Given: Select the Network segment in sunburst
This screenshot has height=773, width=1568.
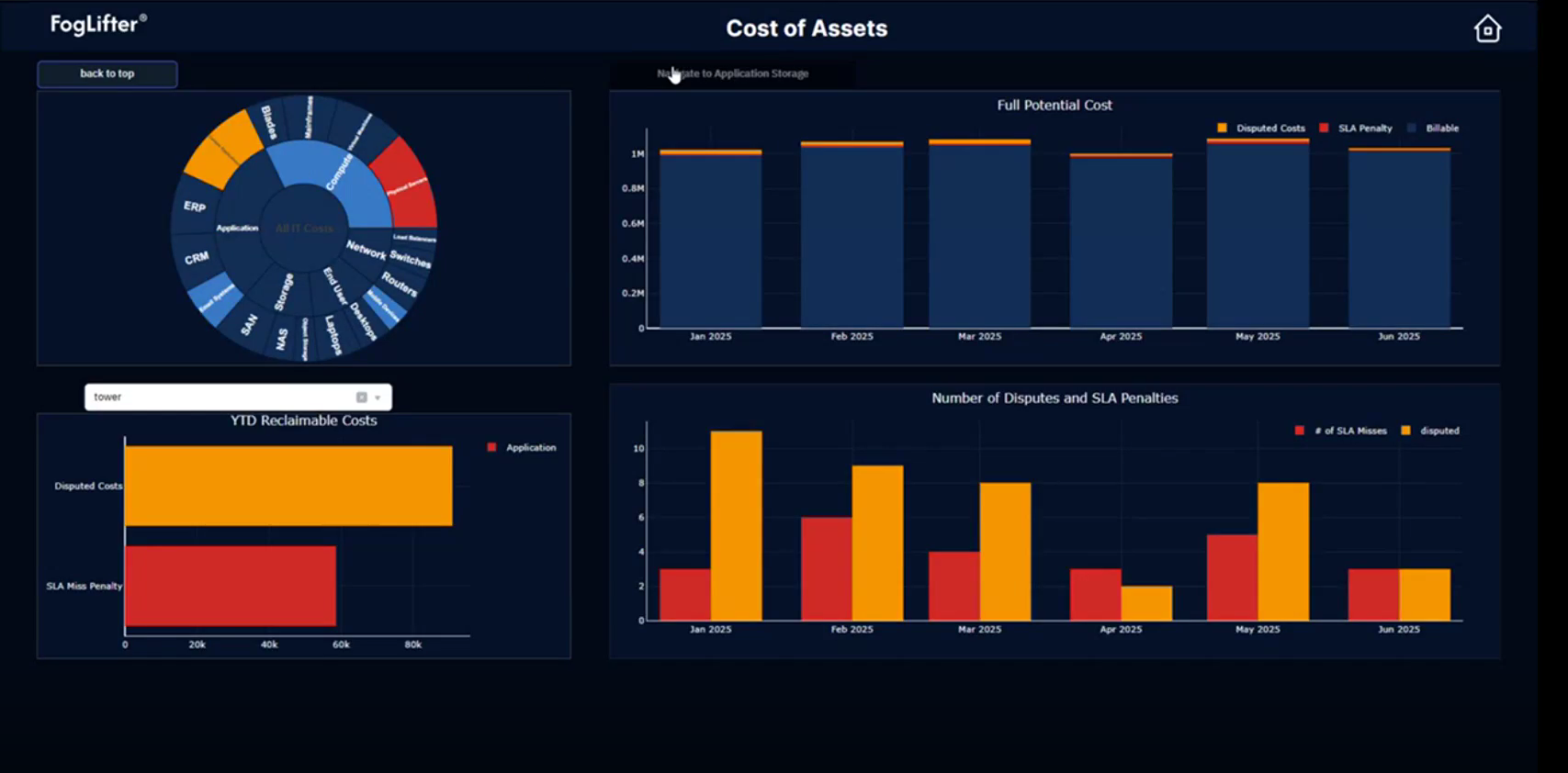Looking at the screenshot, I should coord(366,249).
